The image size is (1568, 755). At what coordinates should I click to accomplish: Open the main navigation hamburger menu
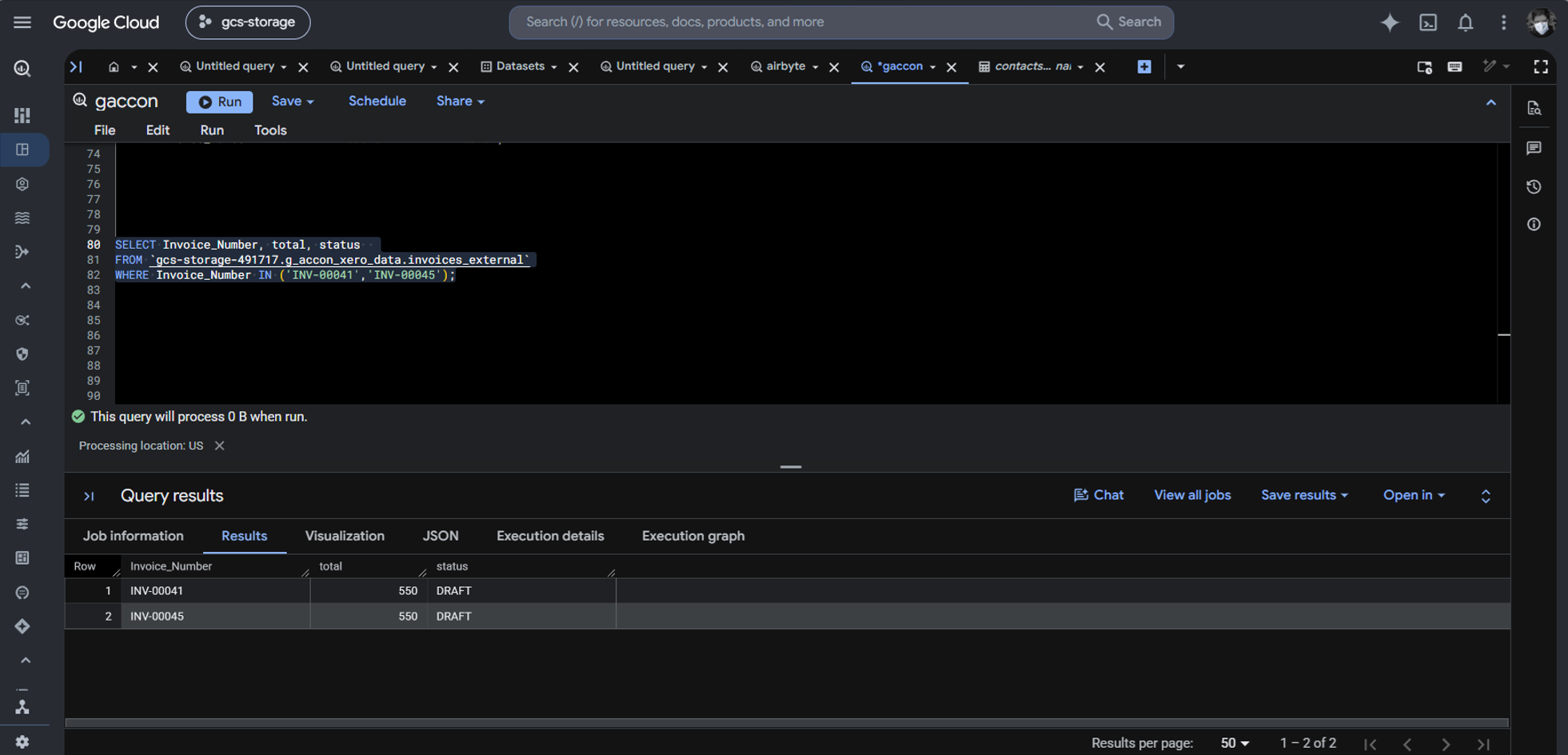pos(22,22)
